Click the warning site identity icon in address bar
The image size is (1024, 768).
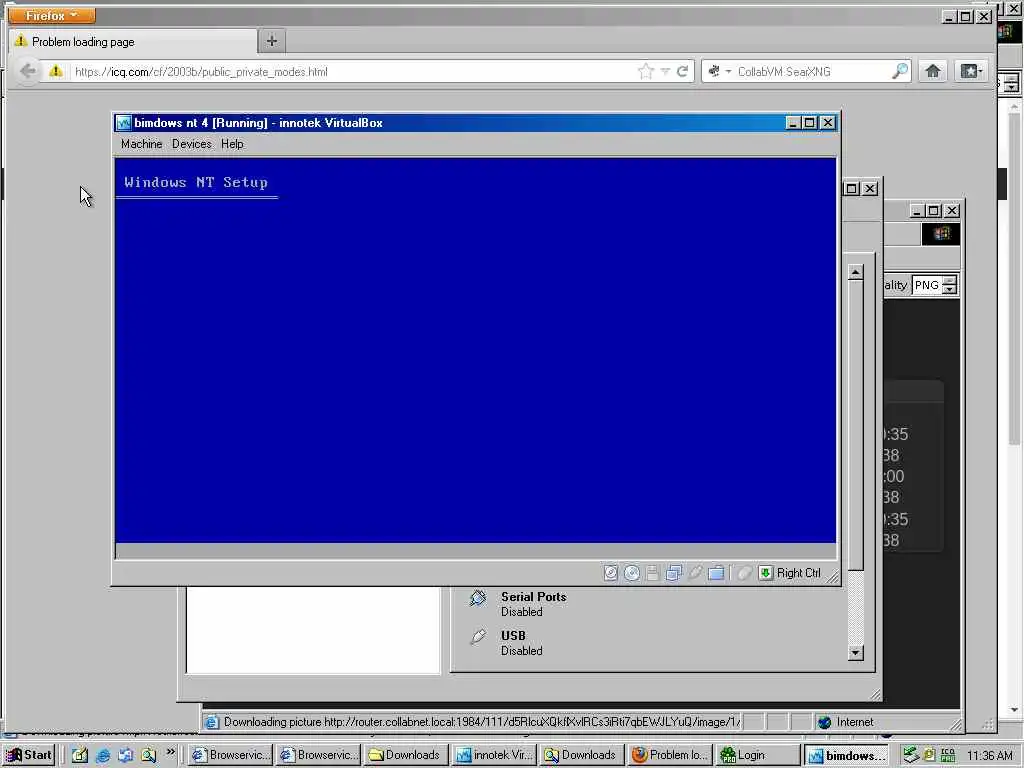pos(56,71)
